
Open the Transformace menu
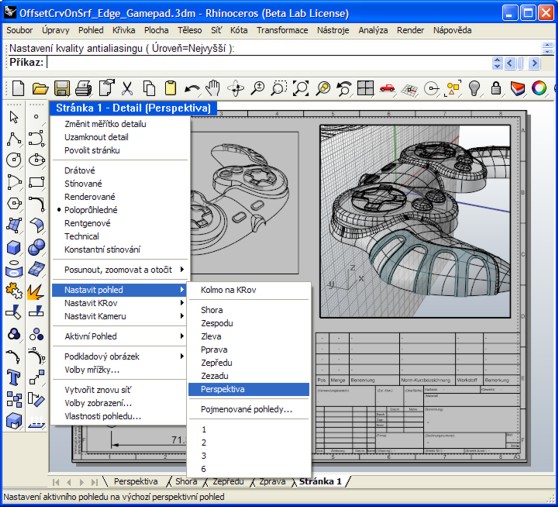coord(282,30)
